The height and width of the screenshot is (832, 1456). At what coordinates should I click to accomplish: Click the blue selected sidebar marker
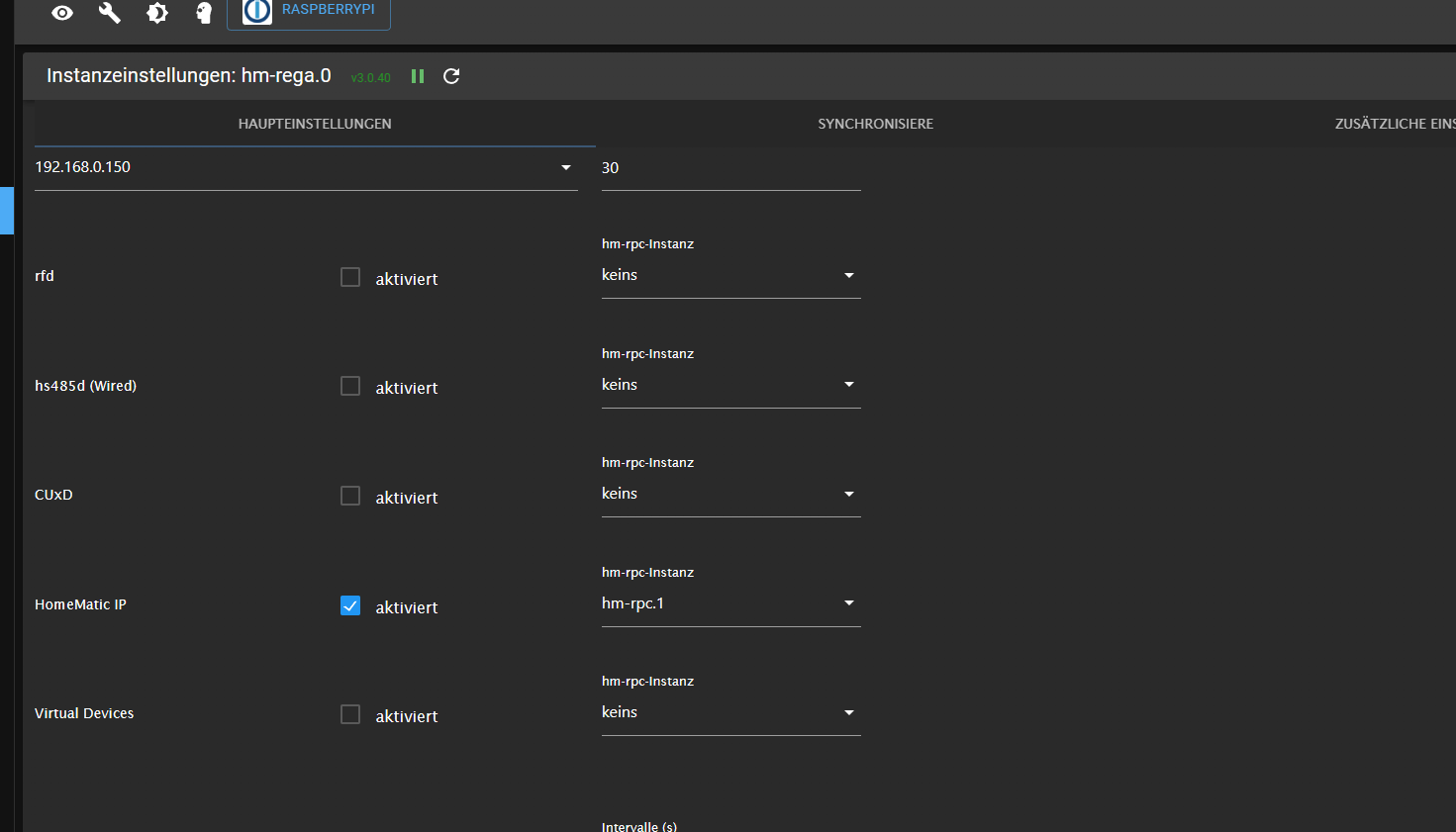click(x=7, y=211)
